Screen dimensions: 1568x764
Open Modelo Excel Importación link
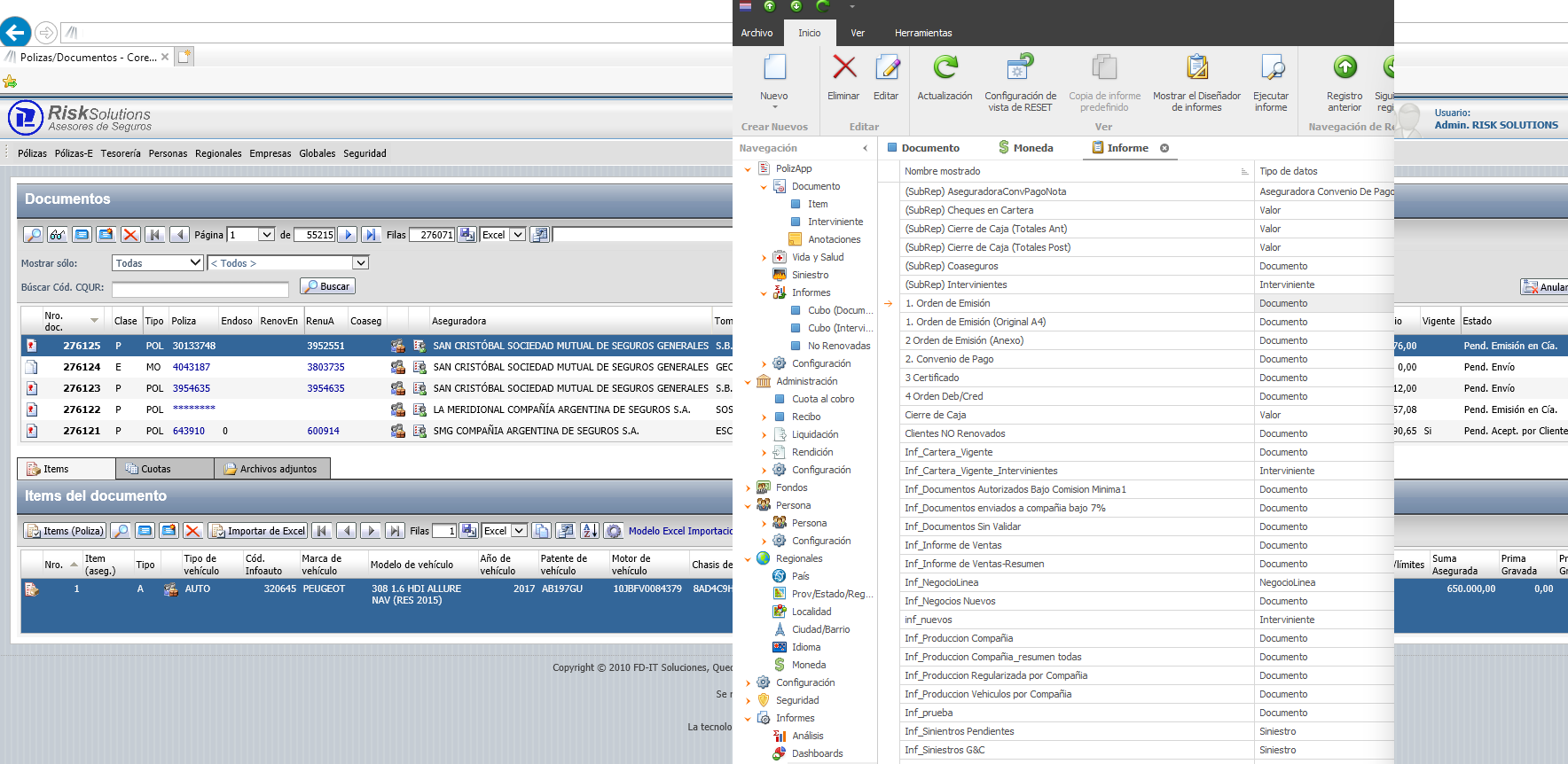(x=680, y=531)
